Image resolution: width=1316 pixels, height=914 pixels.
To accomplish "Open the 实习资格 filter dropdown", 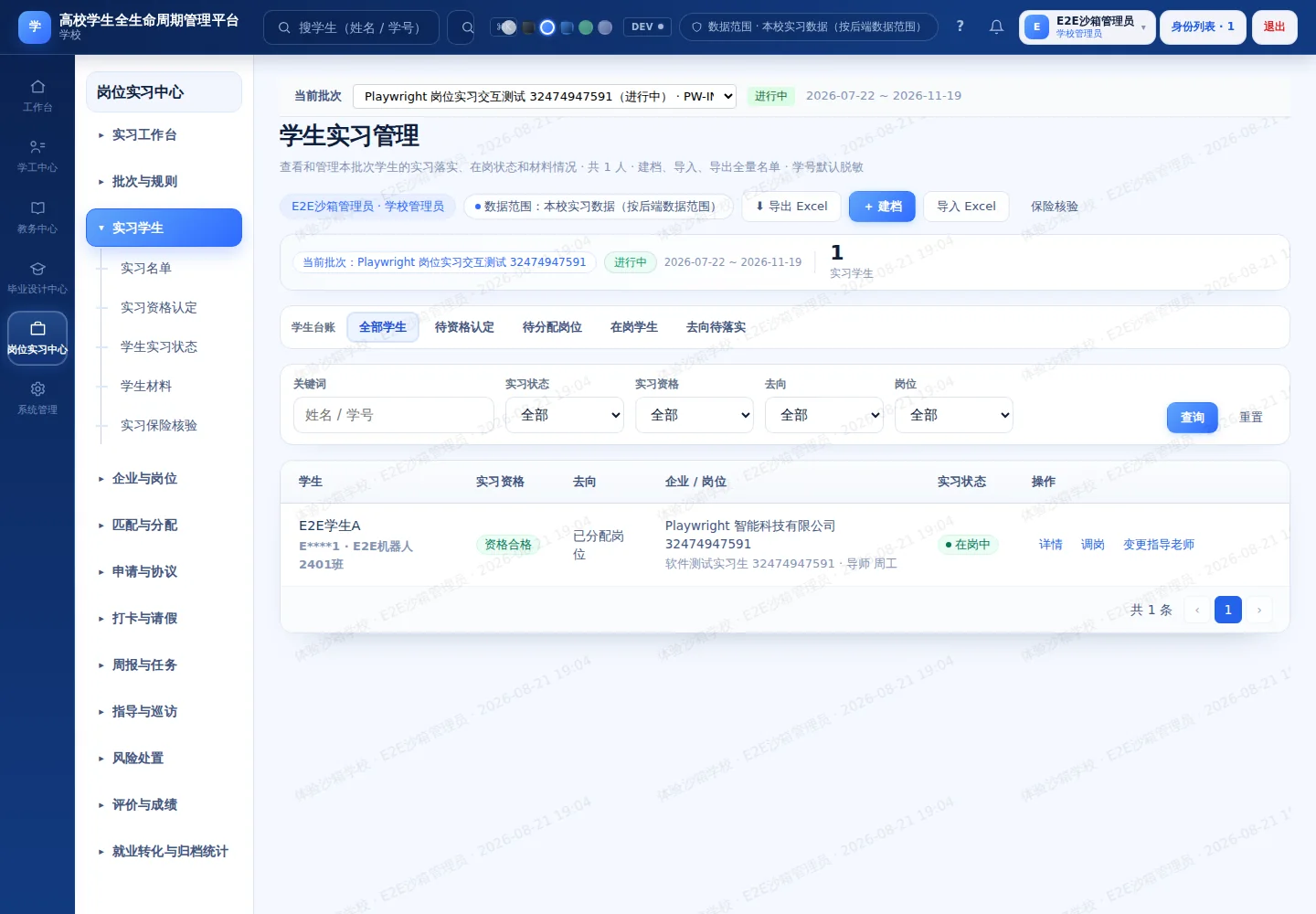I will pyautogui.click(x=695, y=415).
